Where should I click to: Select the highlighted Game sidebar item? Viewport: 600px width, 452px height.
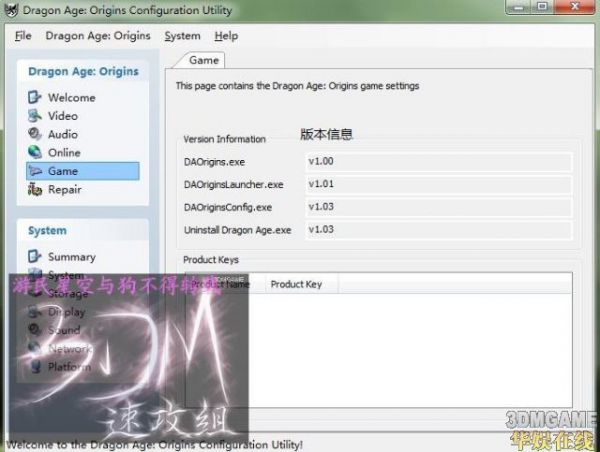coord(62,171)
